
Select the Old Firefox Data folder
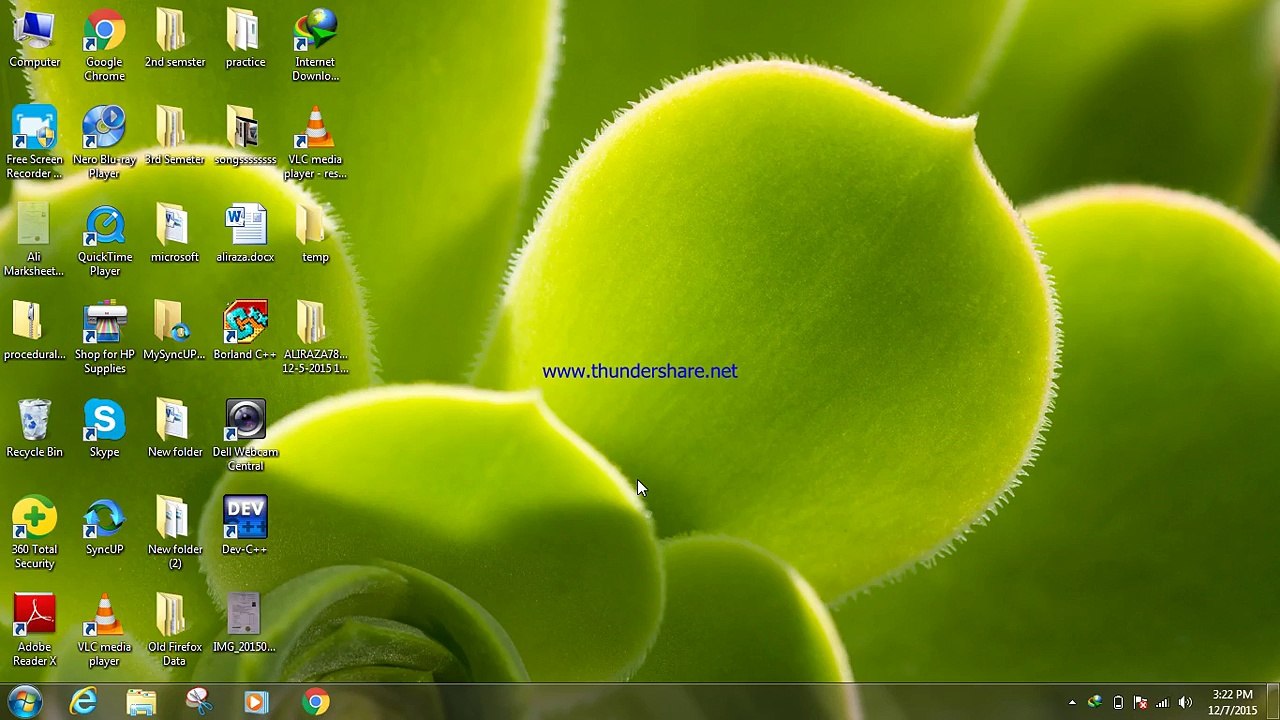point(175,631)
